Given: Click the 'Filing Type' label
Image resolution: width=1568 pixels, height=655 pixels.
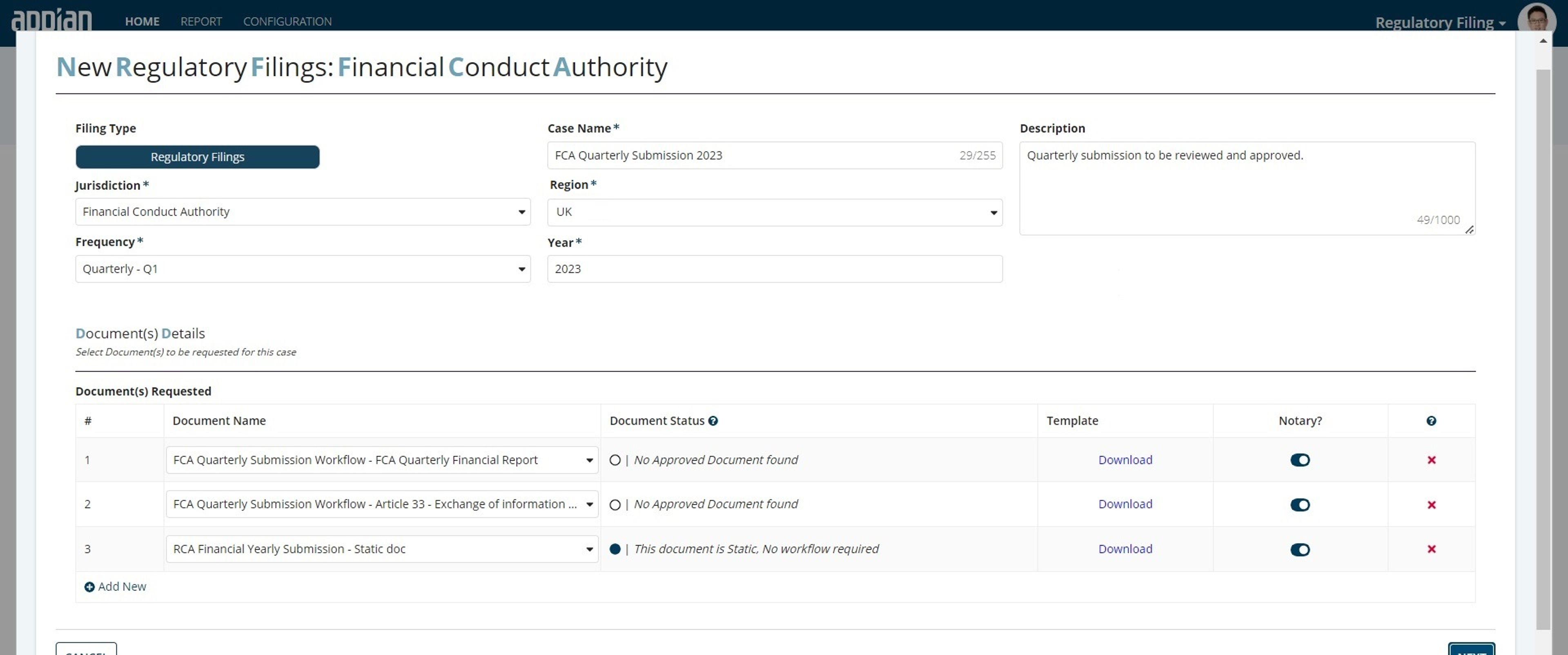Looking at the screenshot, I should tap(105, 129).
